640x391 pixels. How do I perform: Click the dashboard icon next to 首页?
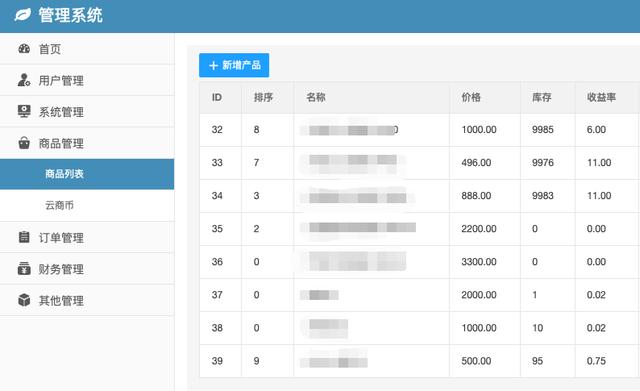click(24, 49)
